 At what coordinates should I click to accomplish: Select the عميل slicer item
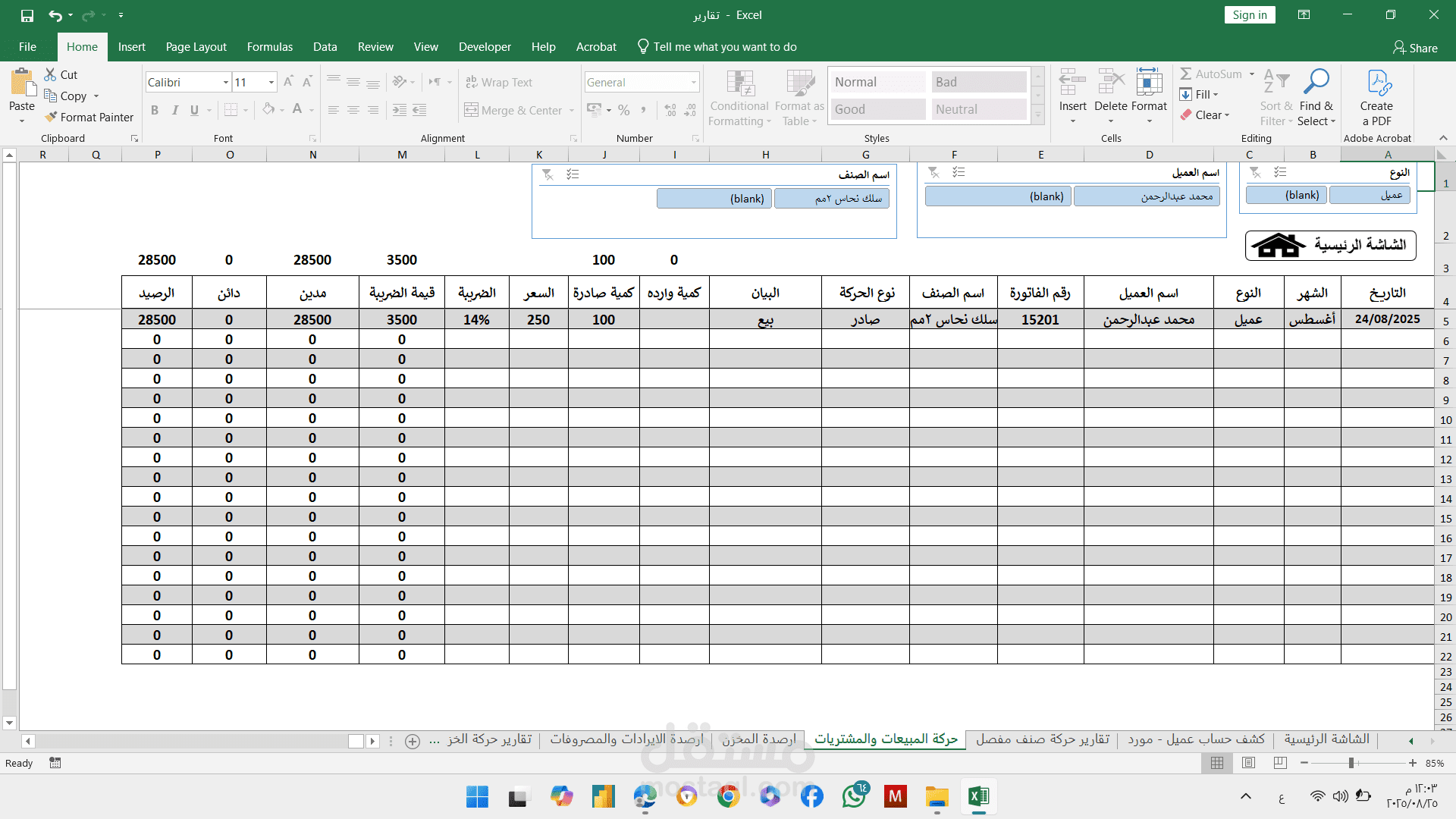pyautogui.click(x=1370, y=196)
